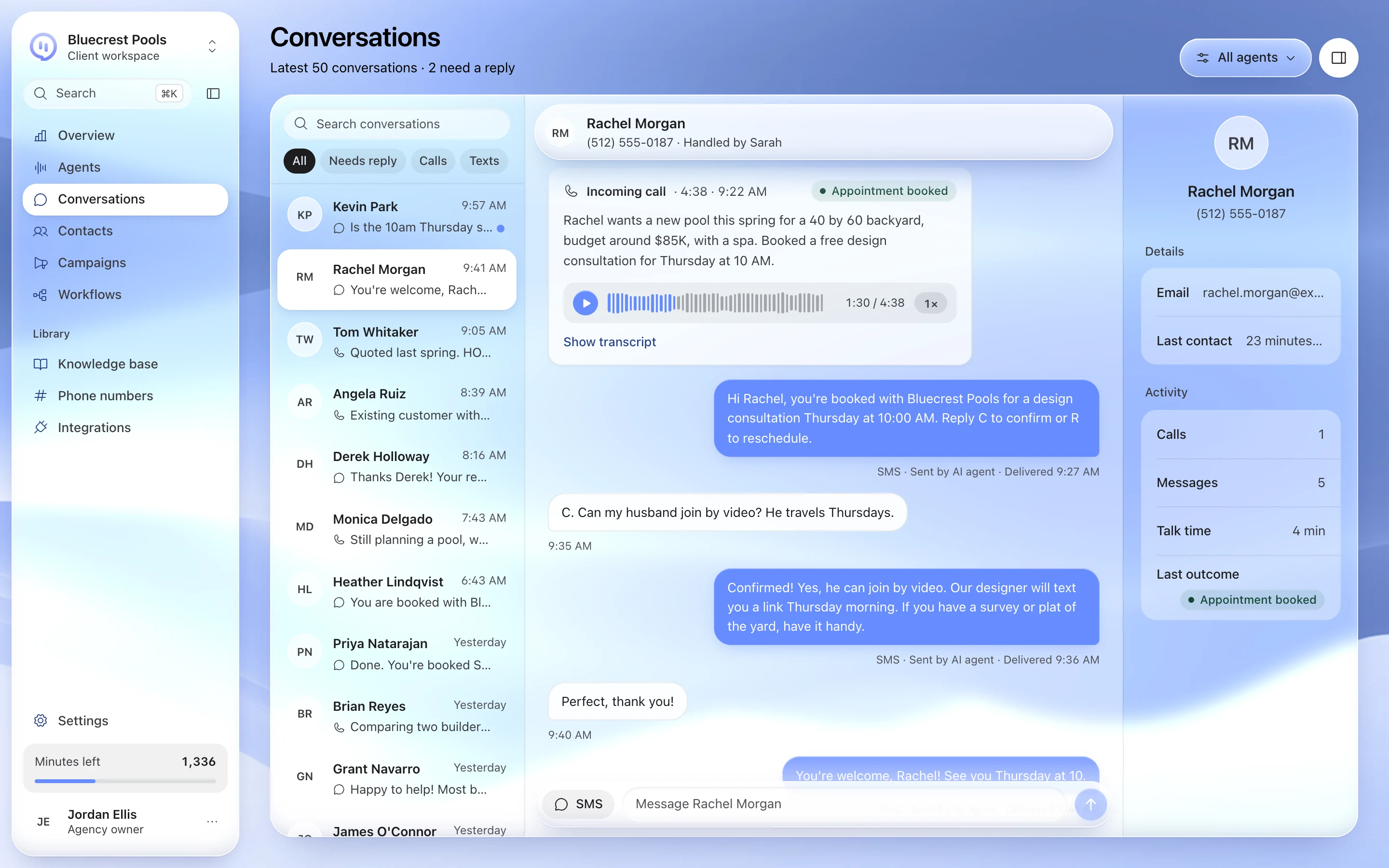
Task: Change the SMS channel selector
Action: [x=579, y=804]
